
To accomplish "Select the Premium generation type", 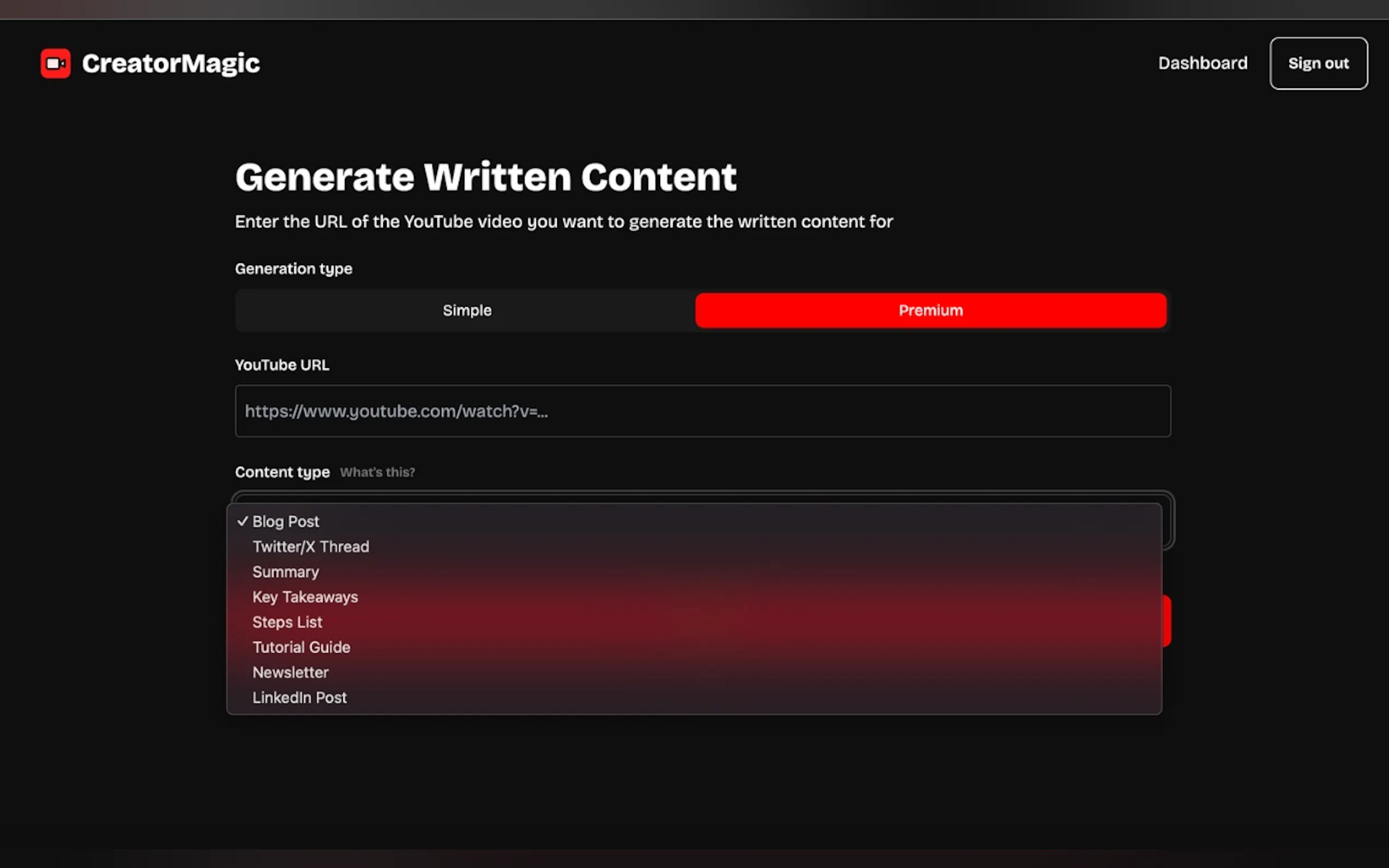I will click(930, 310).
